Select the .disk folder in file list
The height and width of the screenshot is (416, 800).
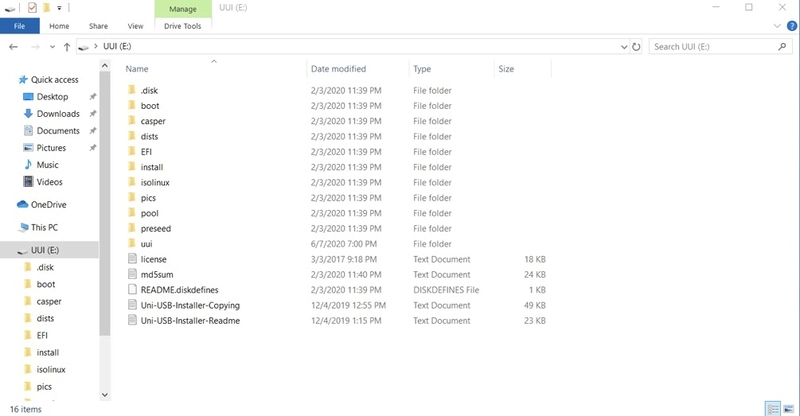click(x=149, y=90)
